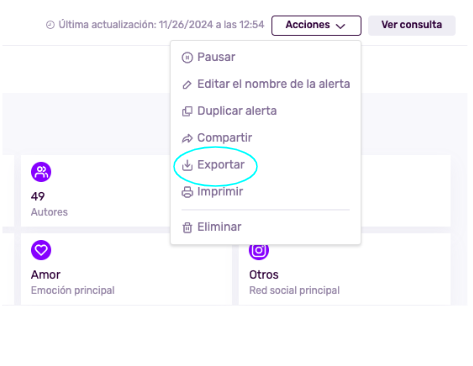Click the purple heart Amor icon
The image size is (473, 366).
point(41,250)
